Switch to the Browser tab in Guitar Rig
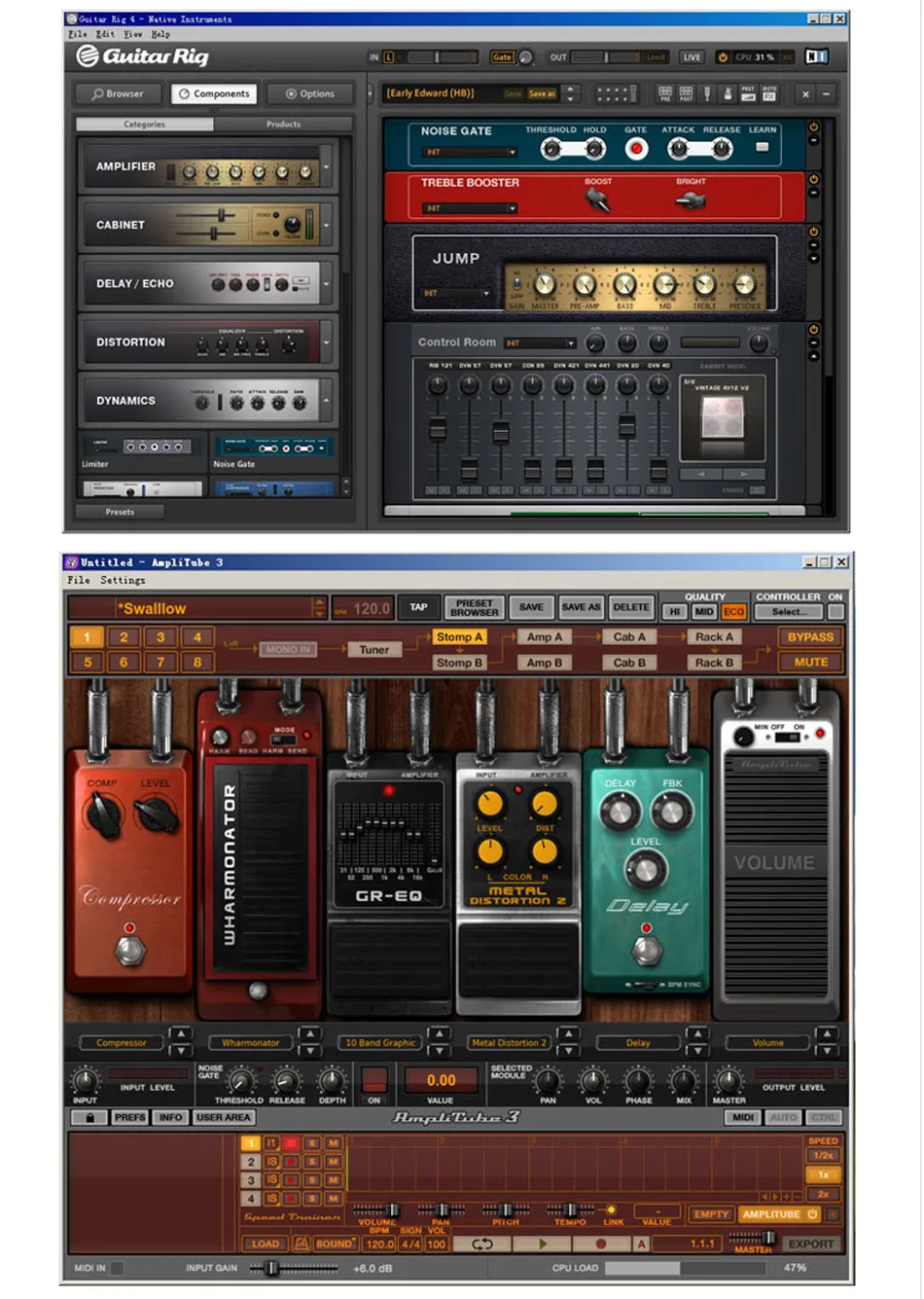Screen dimensions: 924x1299 118,93
